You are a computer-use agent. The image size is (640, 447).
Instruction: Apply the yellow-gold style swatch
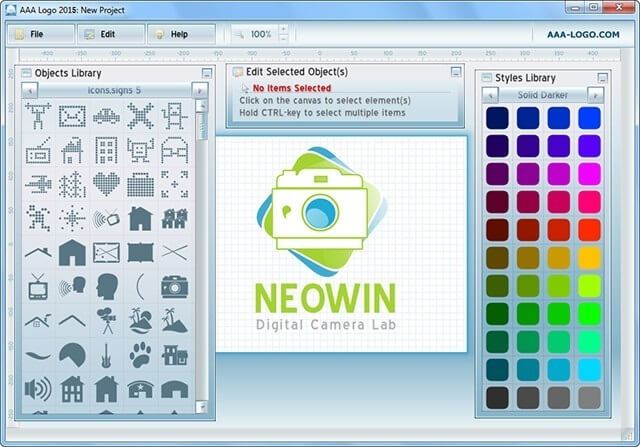point(589,258)
